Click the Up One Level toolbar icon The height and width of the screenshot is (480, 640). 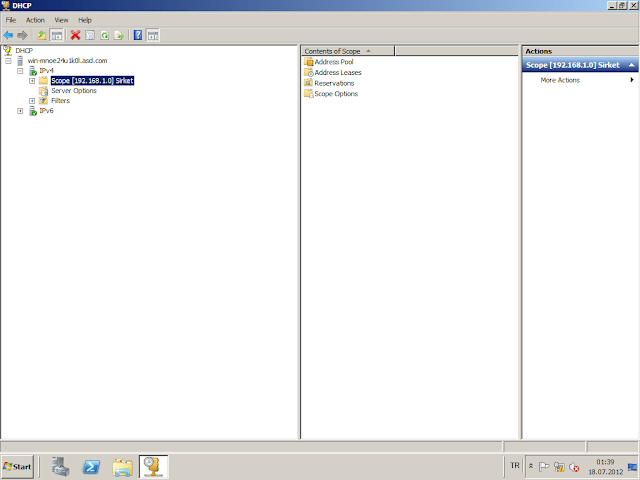(x=42, y=35)
